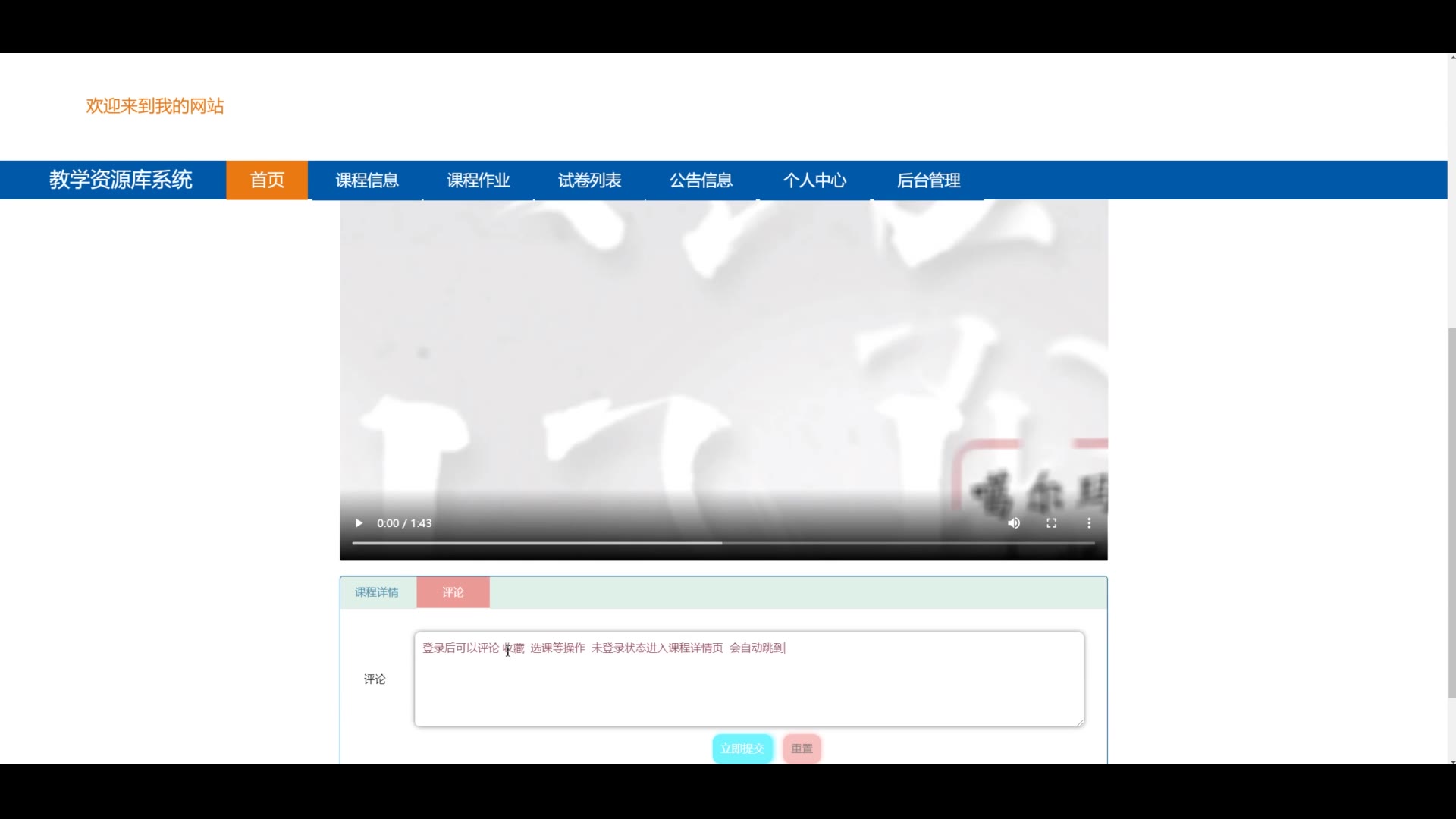This screenshot has width=1456, height=819.
Task: Open 课程作业 menu item
Action: (x=479, y=180)
